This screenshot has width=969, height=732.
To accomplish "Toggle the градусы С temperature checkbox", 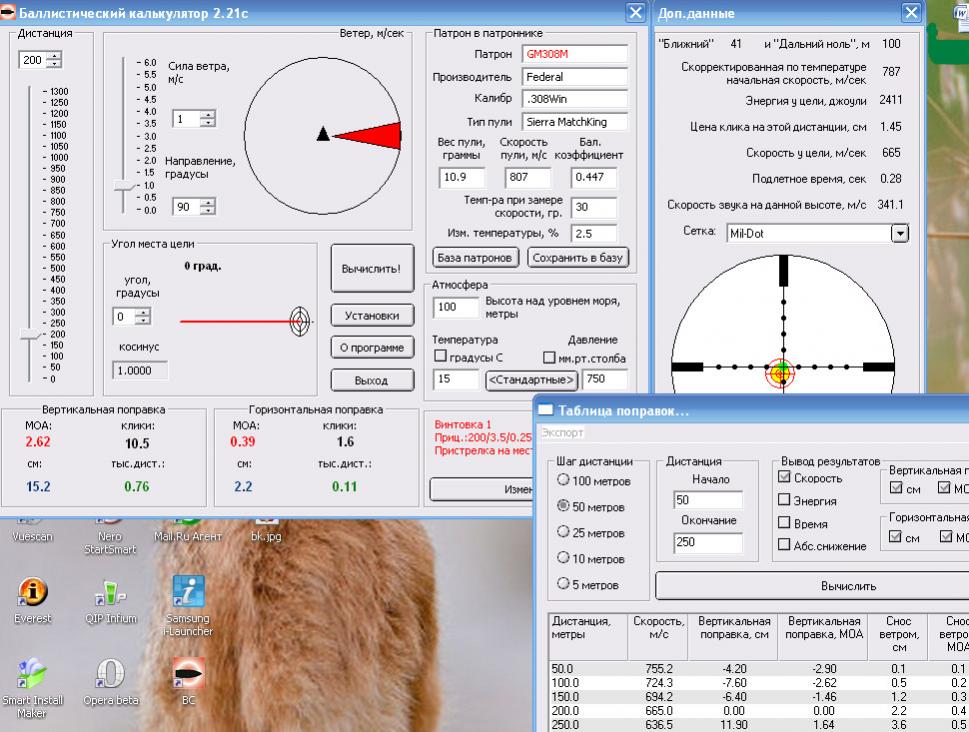I will pyautogui.click(x=440, y=357).
